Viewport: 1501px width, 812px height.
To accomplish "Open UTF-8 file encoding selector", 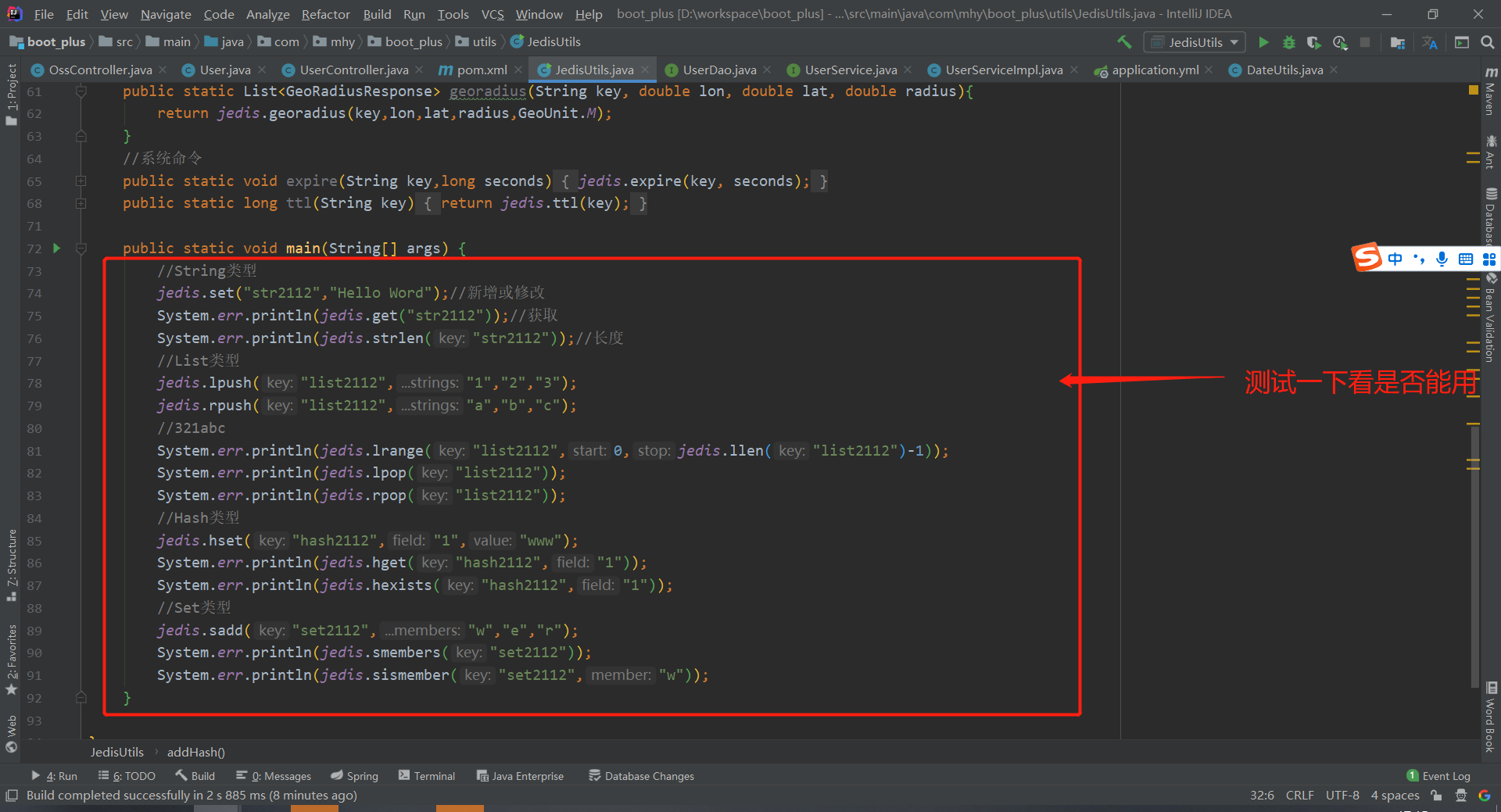I will (x=1342, y=796).
